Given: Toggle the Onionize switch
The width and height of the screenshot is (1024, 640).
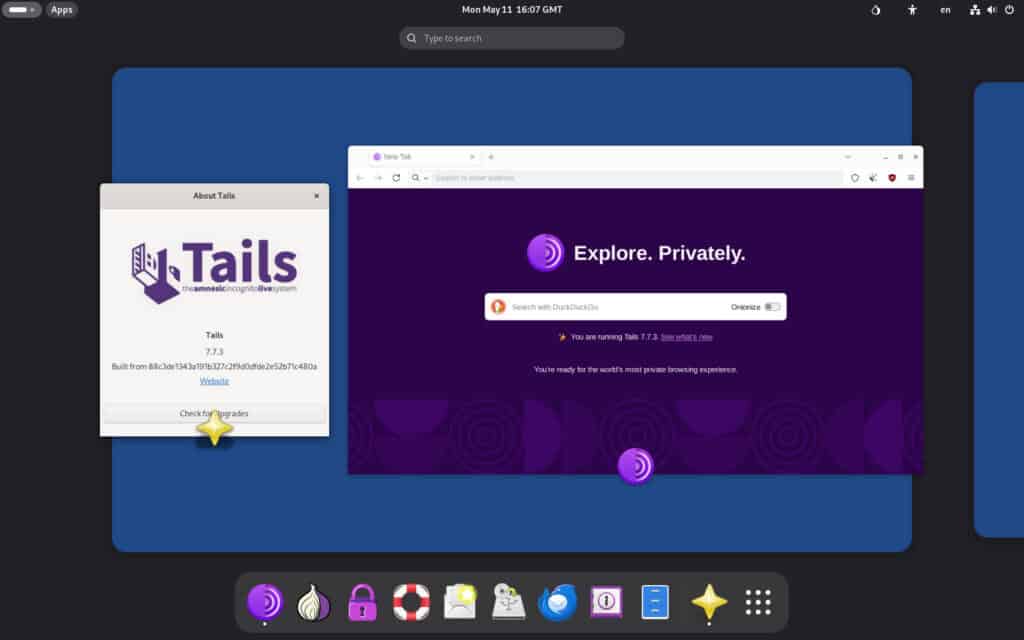Looking at the screenshot, I should 772,307.
